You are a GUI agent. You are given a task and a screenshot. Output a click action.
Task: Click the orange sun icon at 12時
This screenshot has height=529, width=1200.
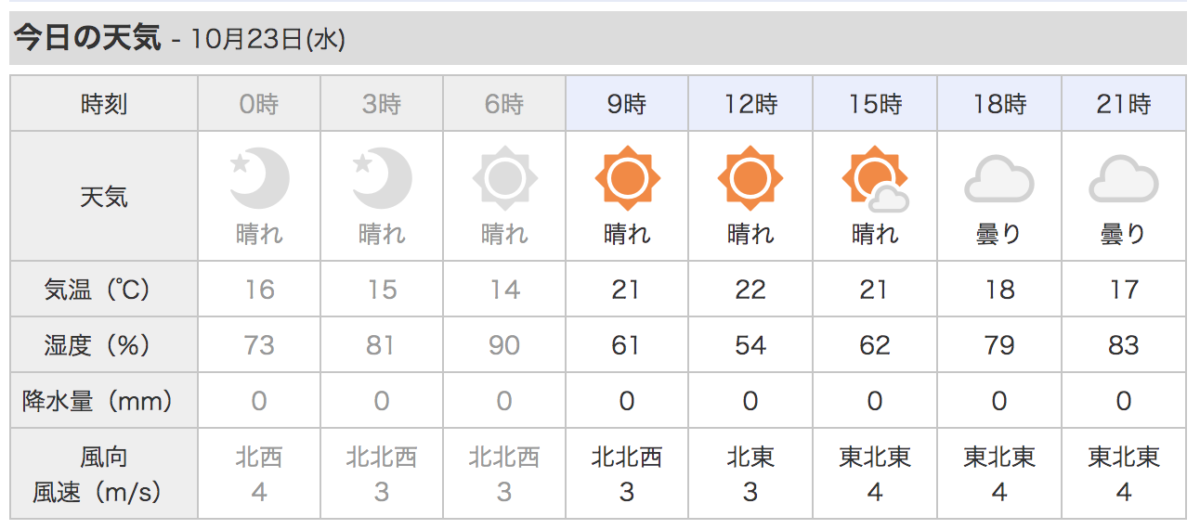(751, 180)
